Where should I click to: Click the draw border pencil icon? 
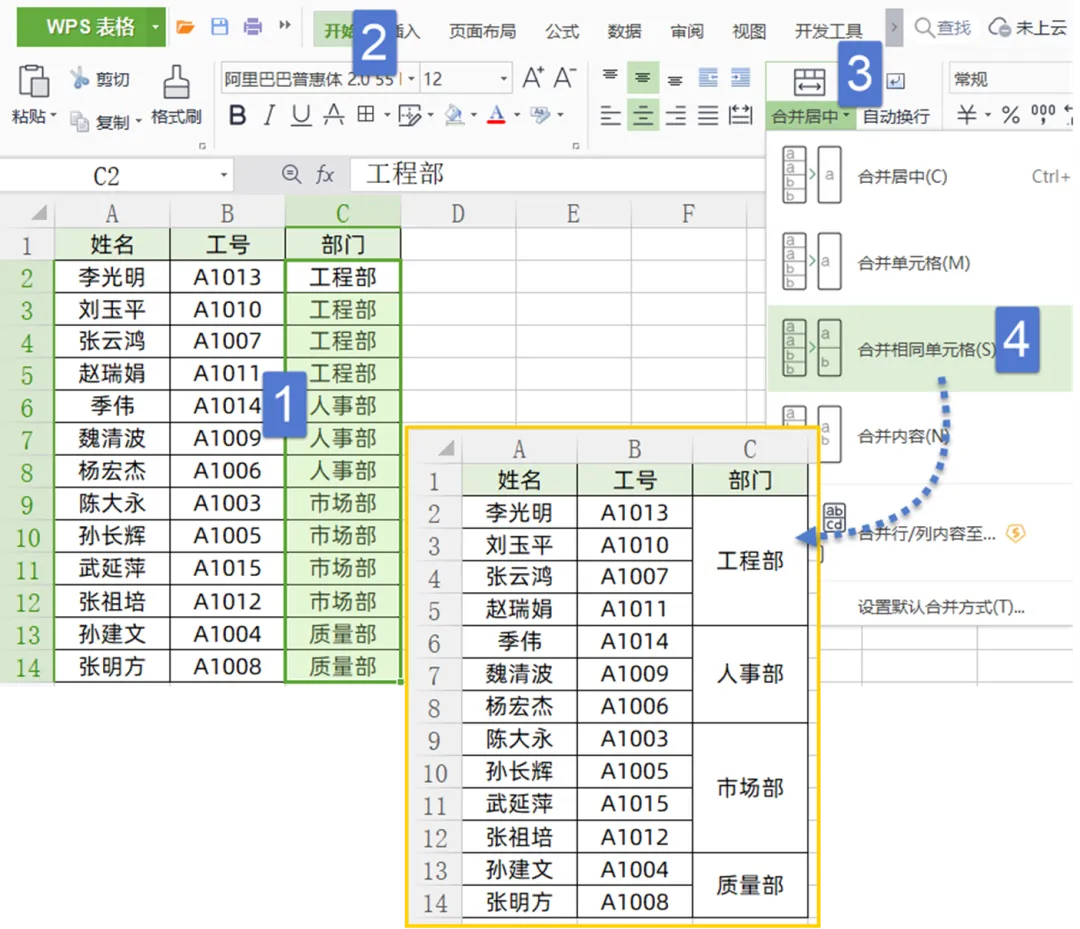(x=410, y=115)
